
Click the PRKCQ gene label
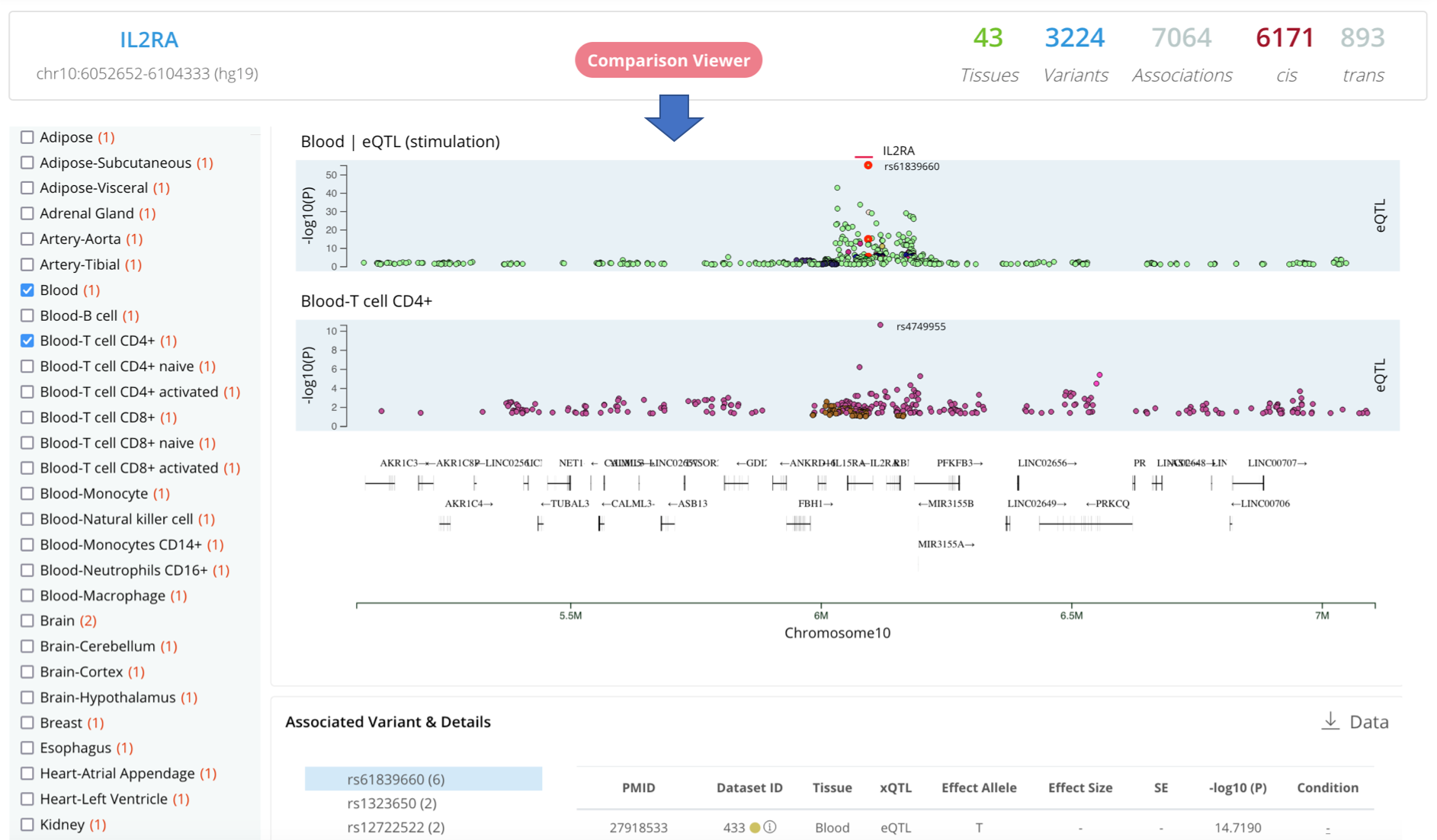pyautogui.click(x=1108, y=503)
